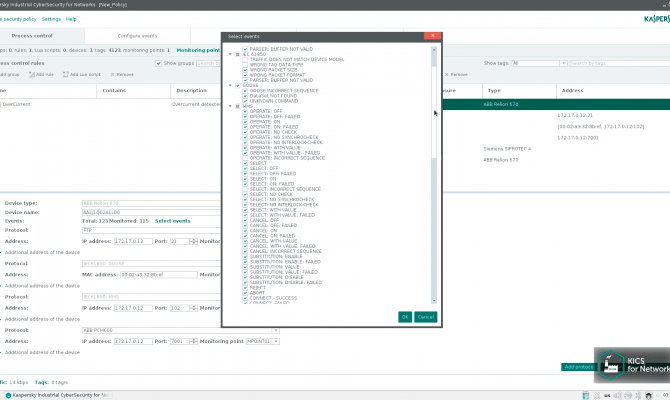
Task: Check OPERATE: INCORRECT SEQUENCE event
Action: click(x=245, y=158)
